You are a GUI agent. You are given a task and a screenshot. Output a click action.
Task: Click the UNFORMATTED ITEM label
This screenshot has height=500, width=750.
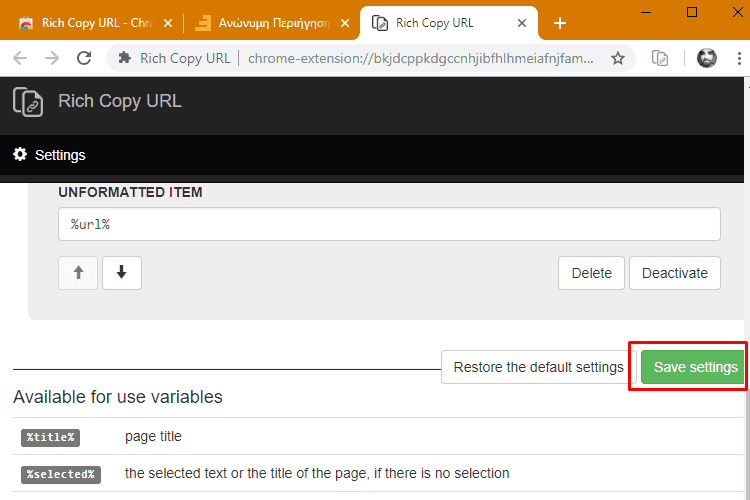click(x=130, y=192)
